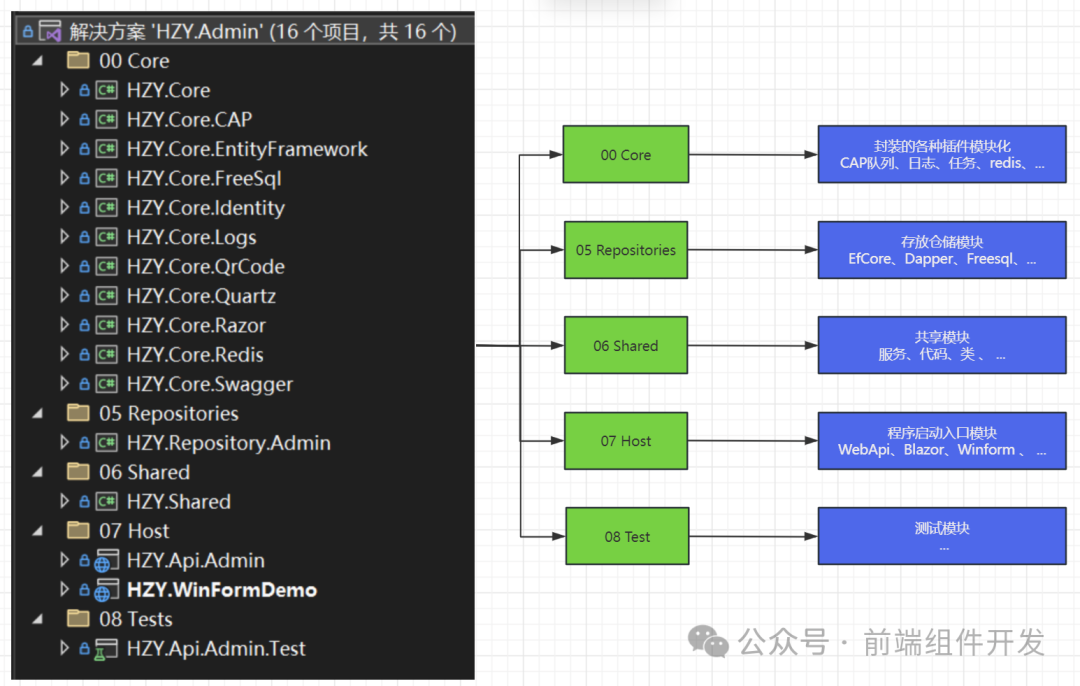Click the blue box listing WebApi, Blazor
This screenshot has height=686, width=1080.
(942, 441)
